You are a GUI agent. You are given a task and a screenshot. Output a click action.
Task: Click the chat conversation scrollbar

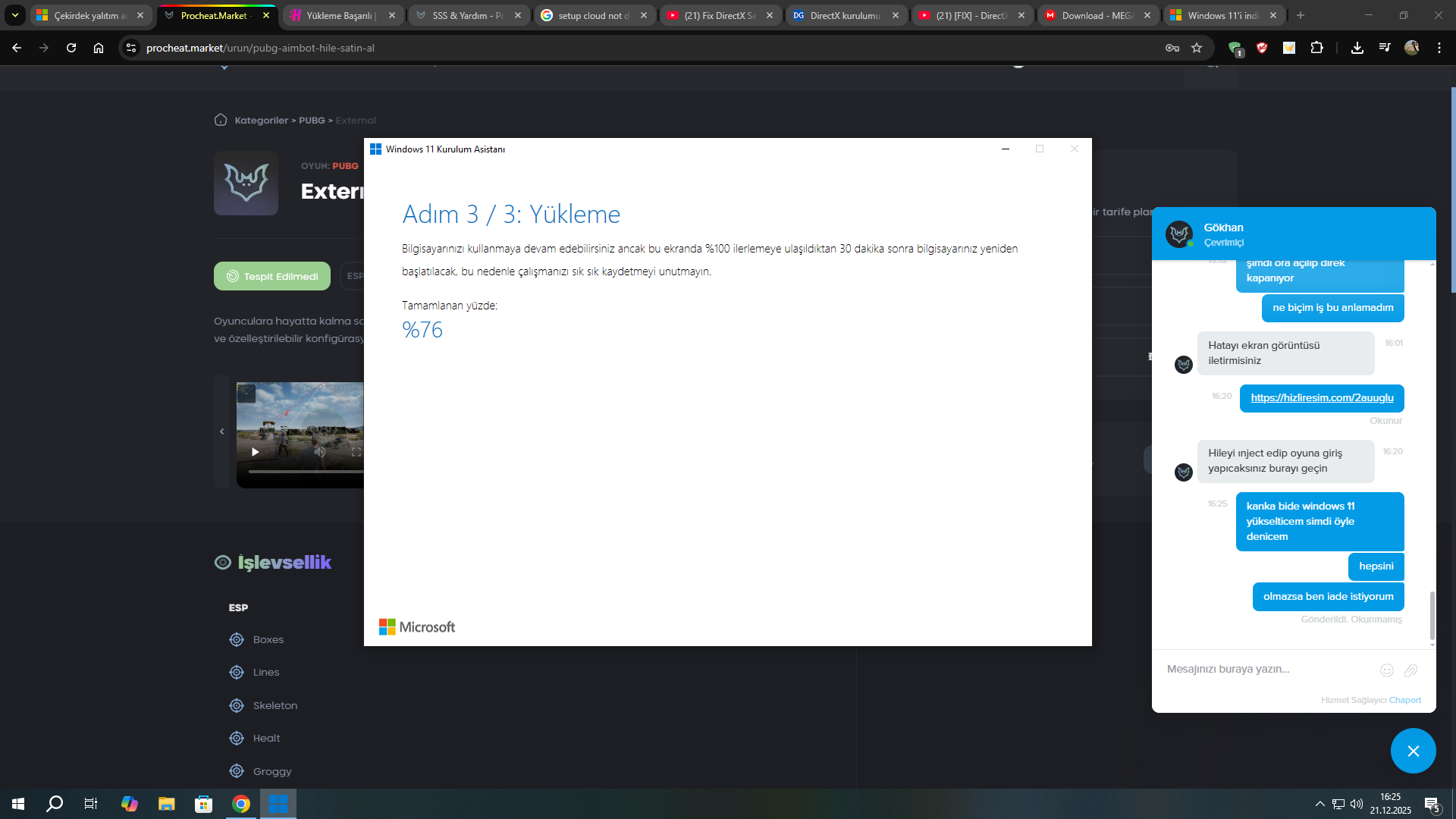point(1432,615)
